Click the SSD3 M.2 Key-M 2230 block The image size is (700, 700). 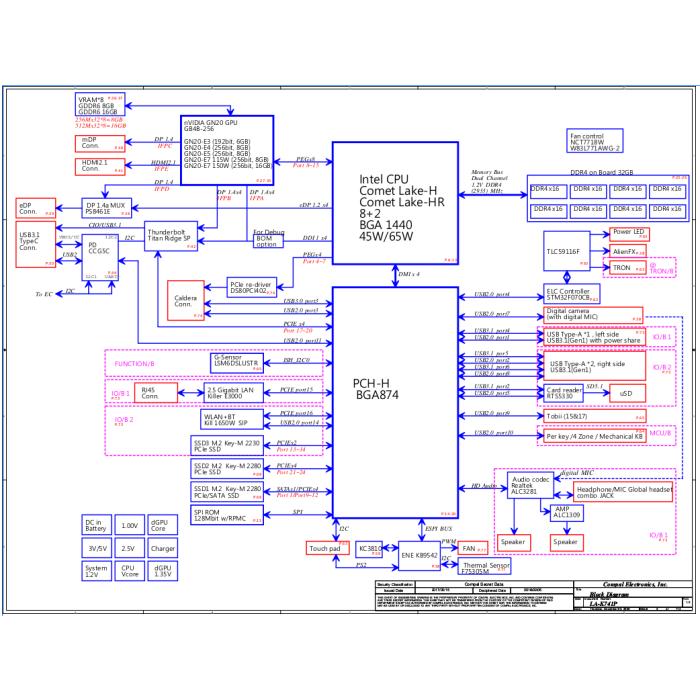pyautogui.click(x=227, y=446)
